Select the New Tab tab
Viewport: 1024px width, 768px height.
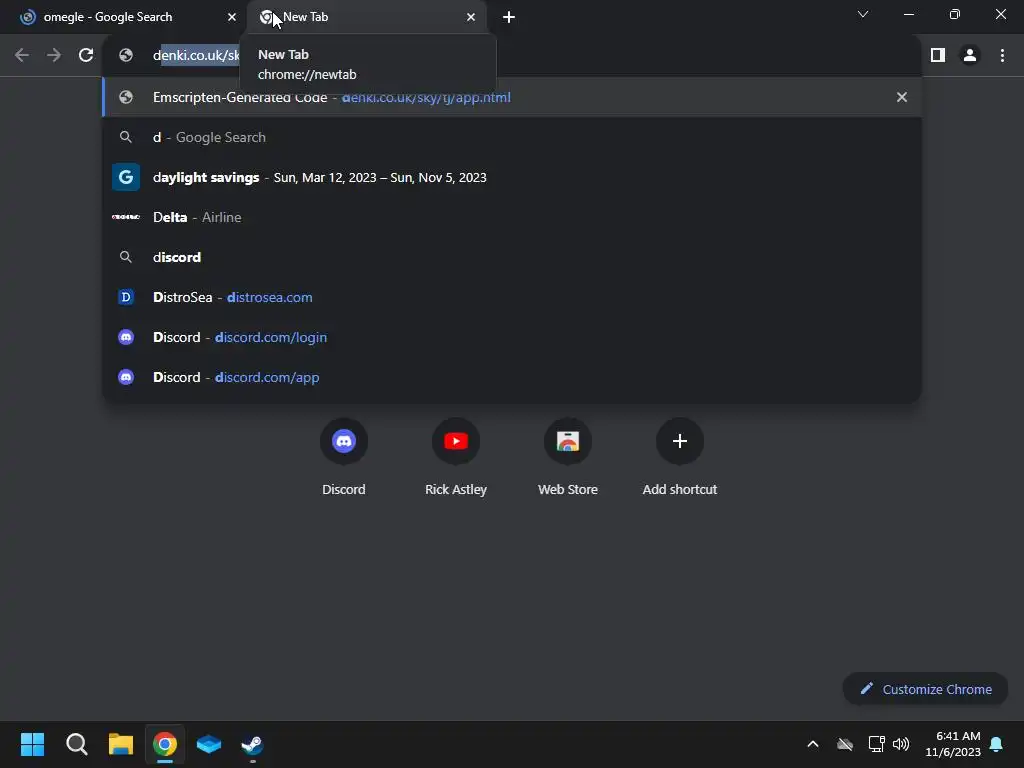click(x=368, y=18)
